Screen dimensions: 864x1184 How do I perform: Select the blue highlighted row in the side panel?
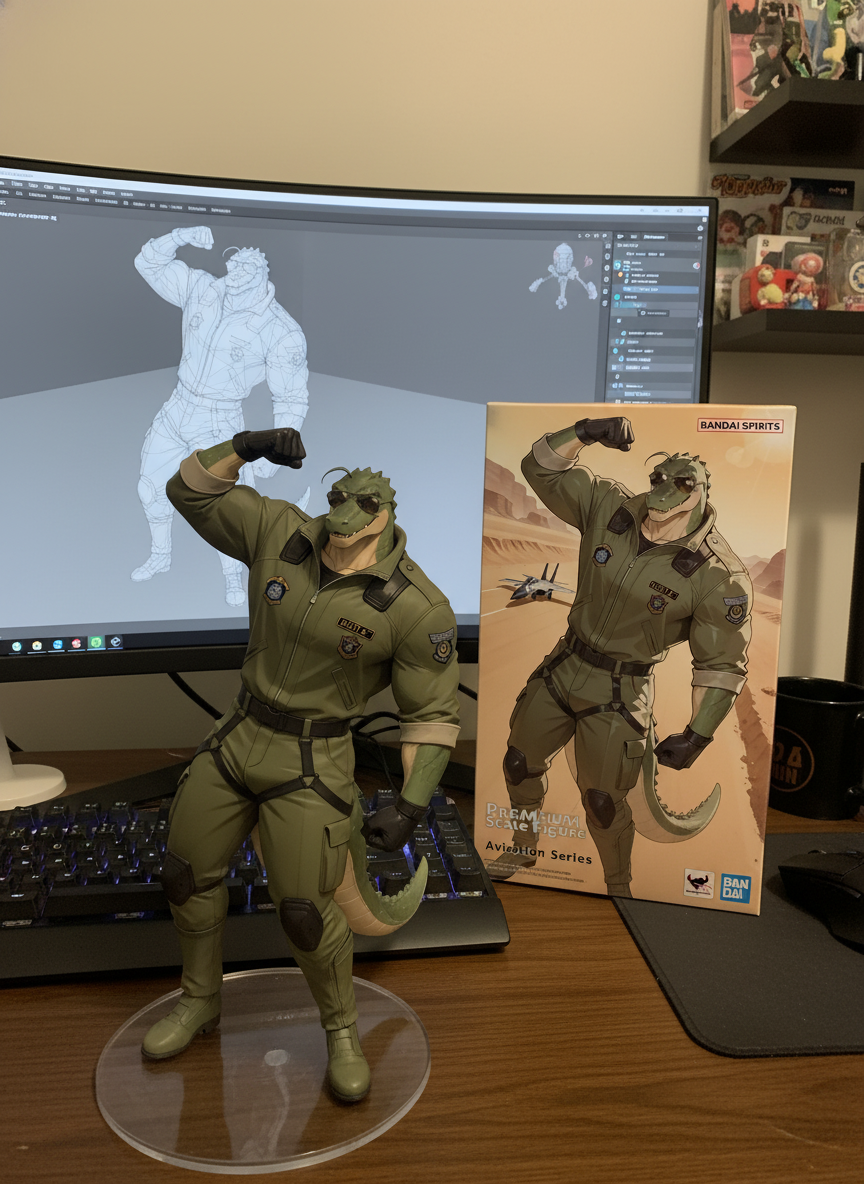[x=656, y=289]
